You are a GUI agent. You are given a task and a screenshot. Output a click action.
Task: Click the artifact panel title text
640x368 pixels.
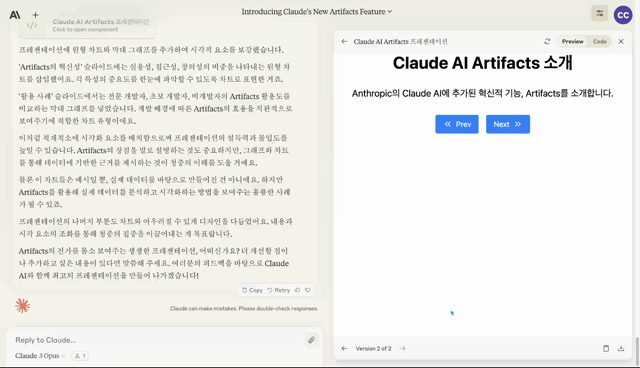coord(400,41)
